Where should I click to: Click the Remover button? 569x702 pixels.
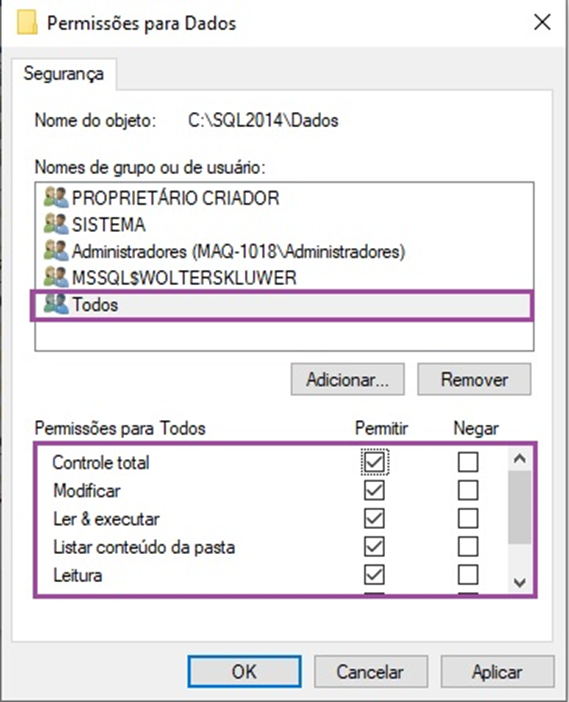[474, 380]
